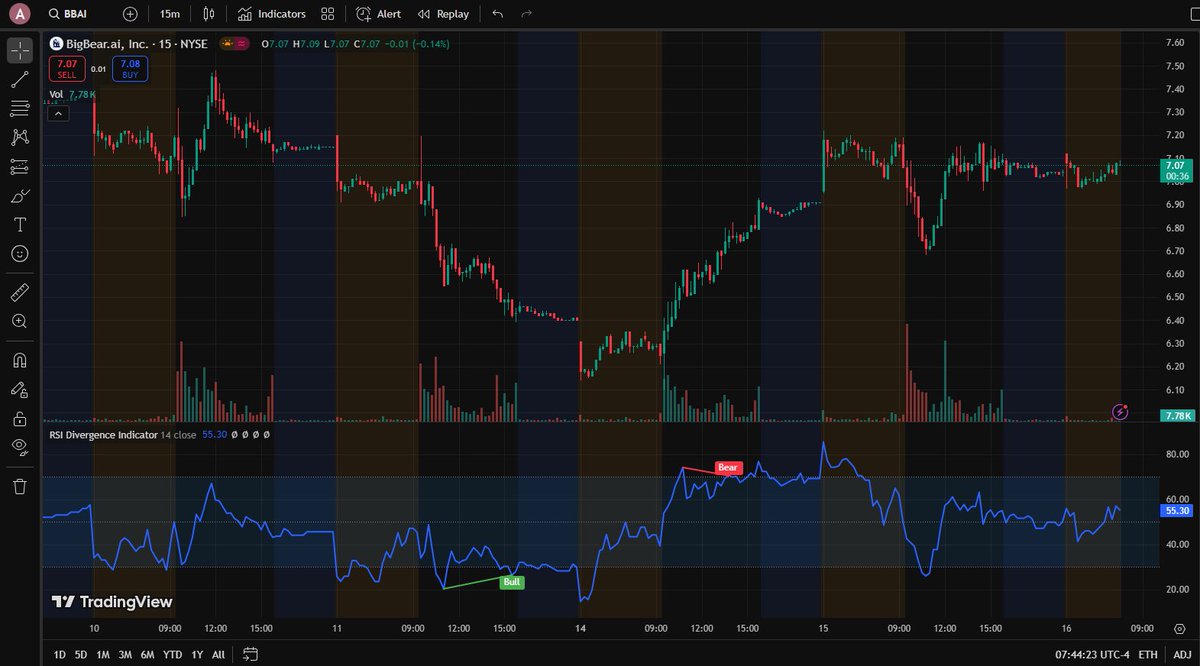The image size is (1200, 666).
Task: Set range to 1D
Action: pos(59,654)
